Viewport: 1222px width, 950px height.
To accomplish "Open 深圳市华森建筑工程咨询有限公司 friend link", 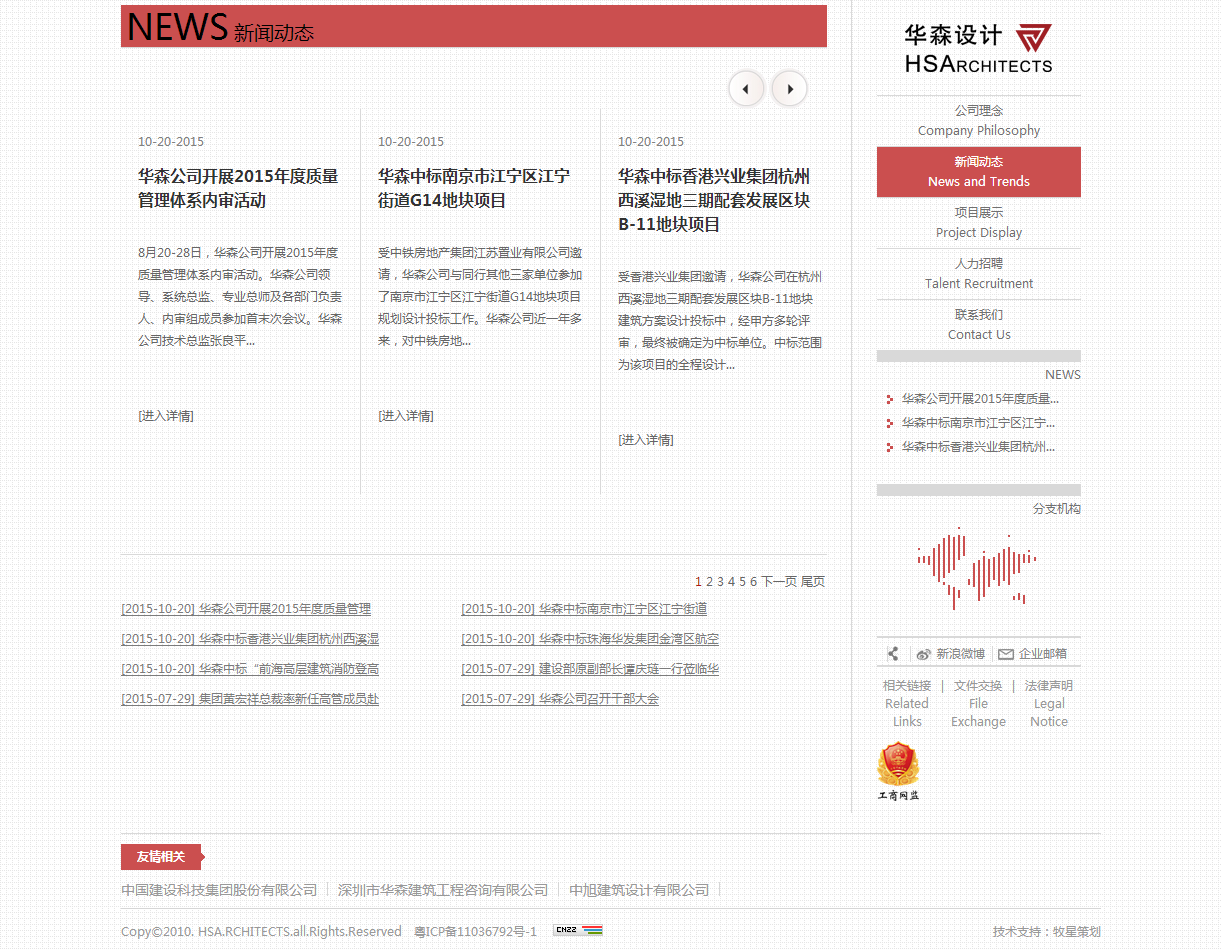I will pos(443,890).
